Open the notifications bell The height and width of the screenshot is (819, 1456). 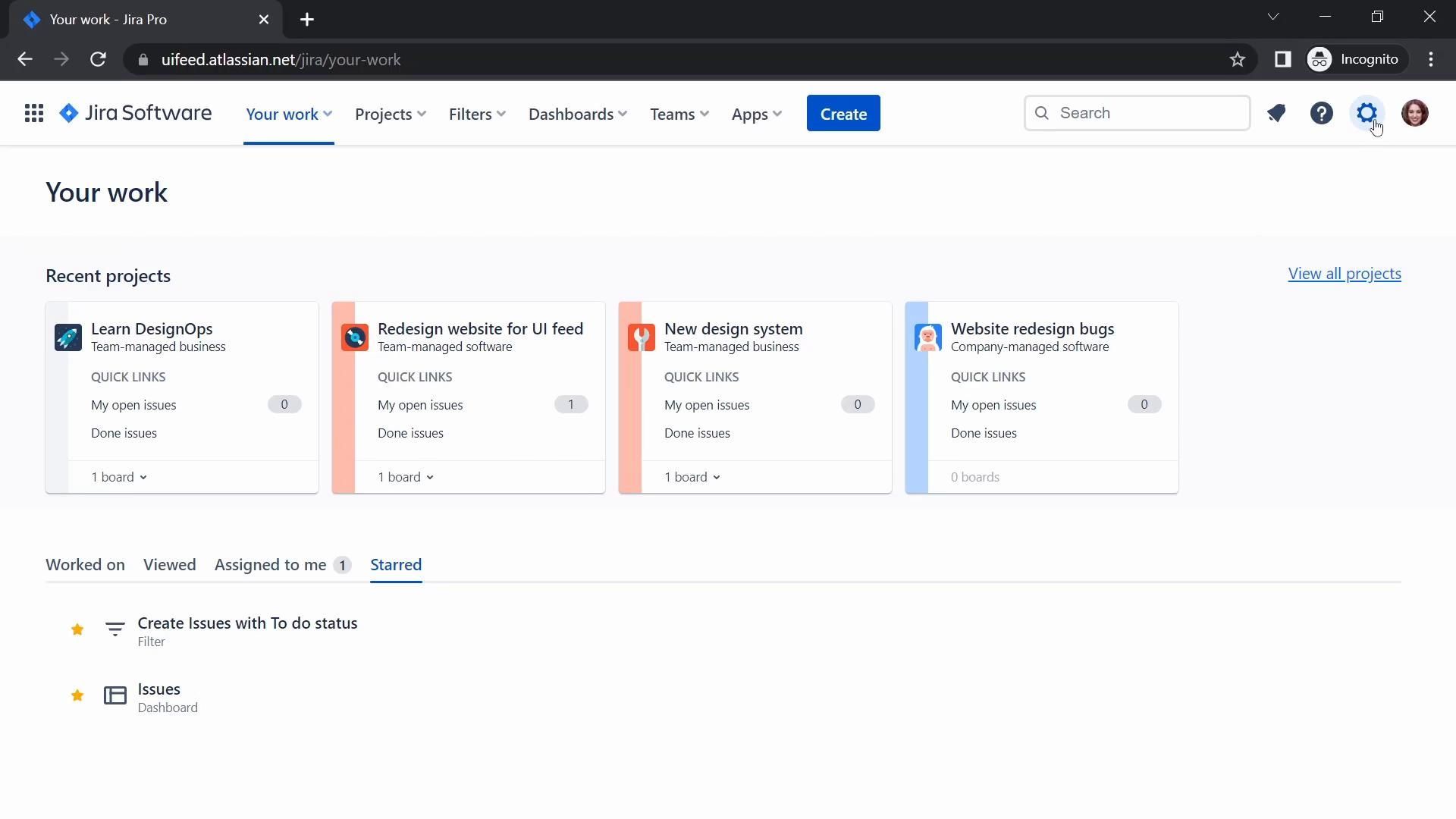(1276, 114)
